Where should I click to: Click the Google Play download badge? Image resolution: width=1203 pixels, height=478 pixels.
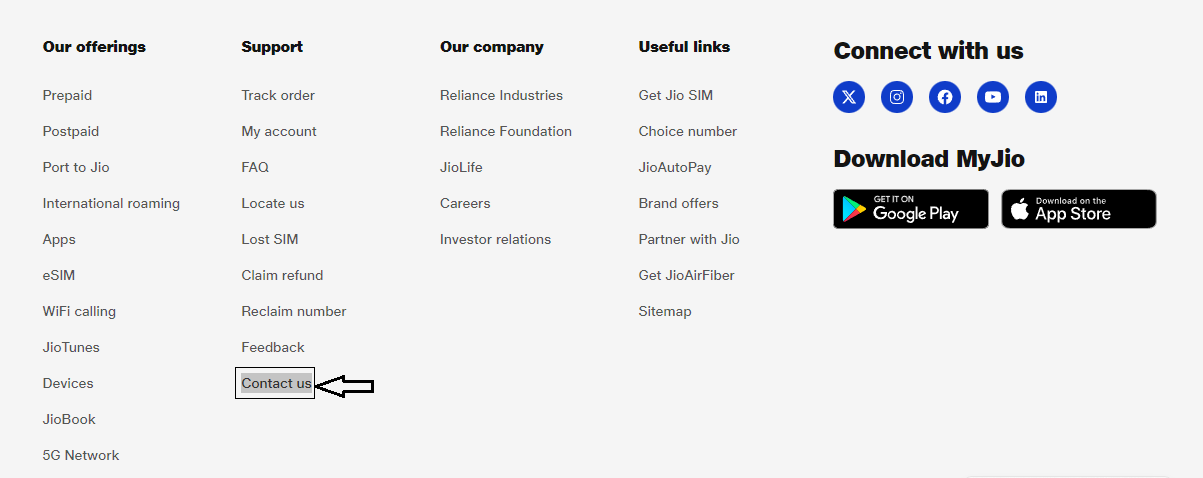tap(911, 209)
